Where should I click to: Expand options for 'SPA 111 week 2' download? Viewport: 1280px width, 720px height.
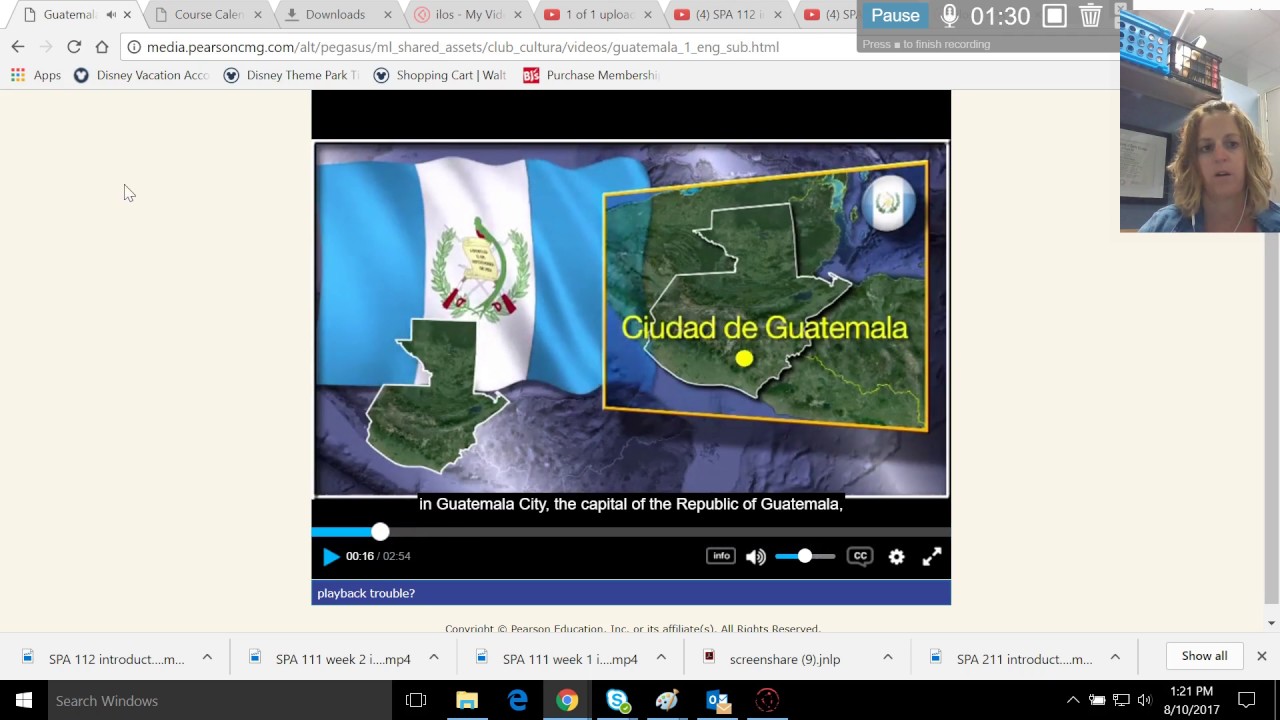[x=434, y=657]
